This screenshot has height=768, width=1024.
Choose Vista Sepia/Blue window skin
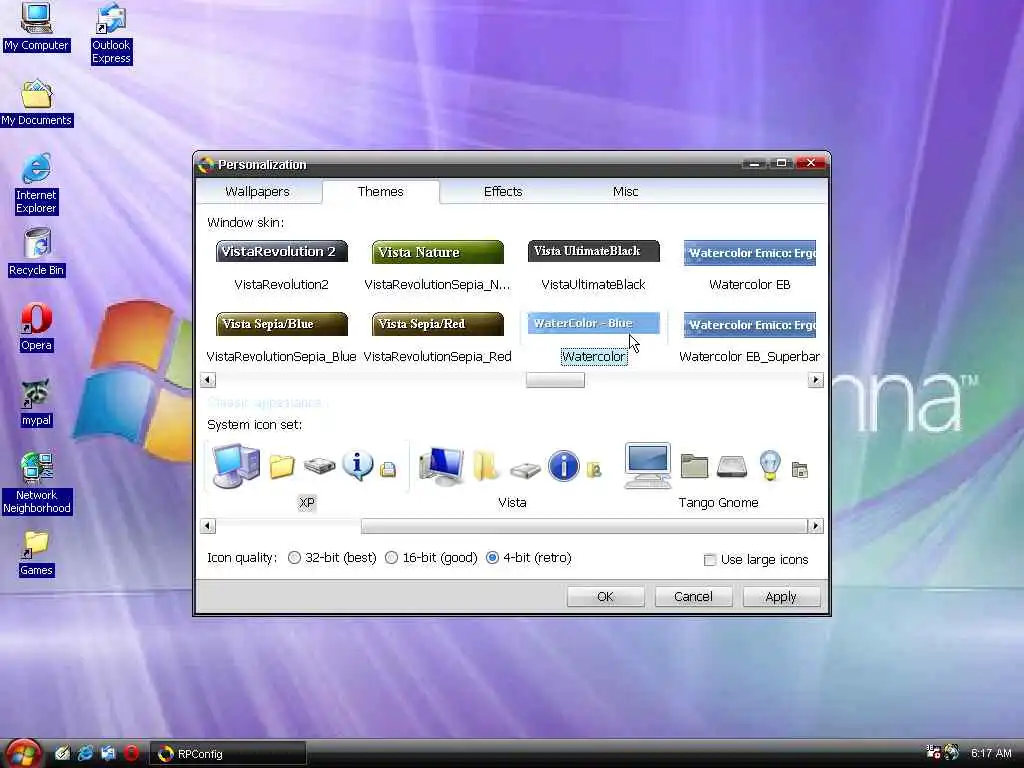(281, 324)
